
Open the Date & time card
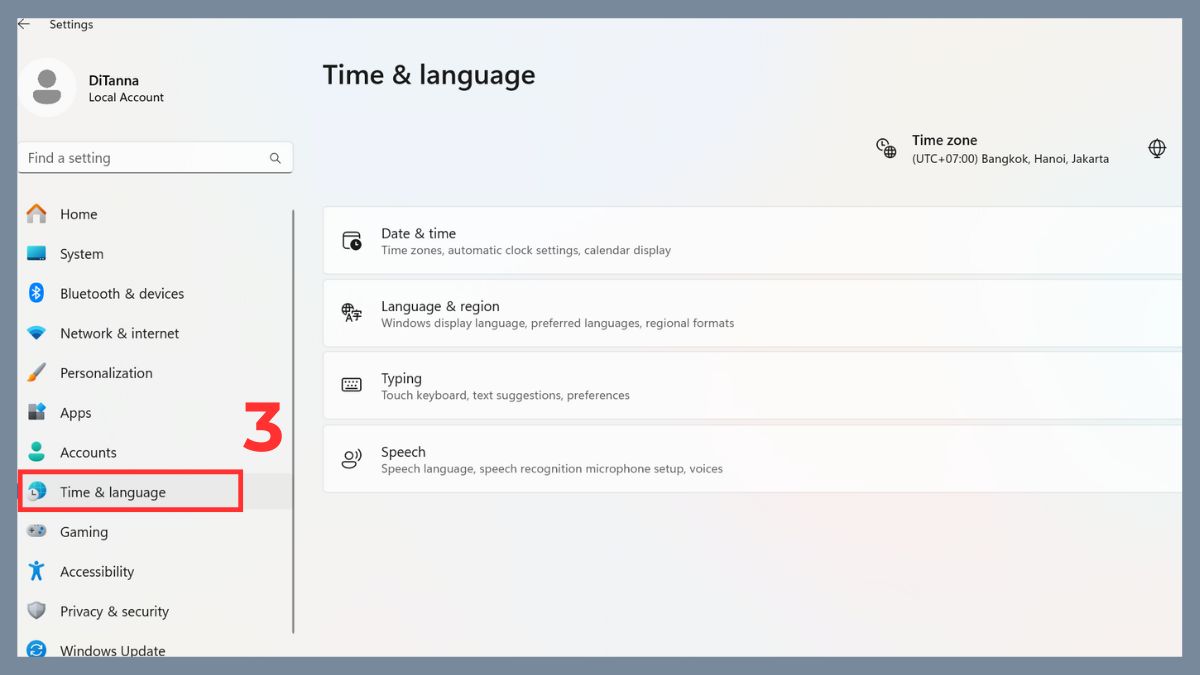(x=752, y=241)
